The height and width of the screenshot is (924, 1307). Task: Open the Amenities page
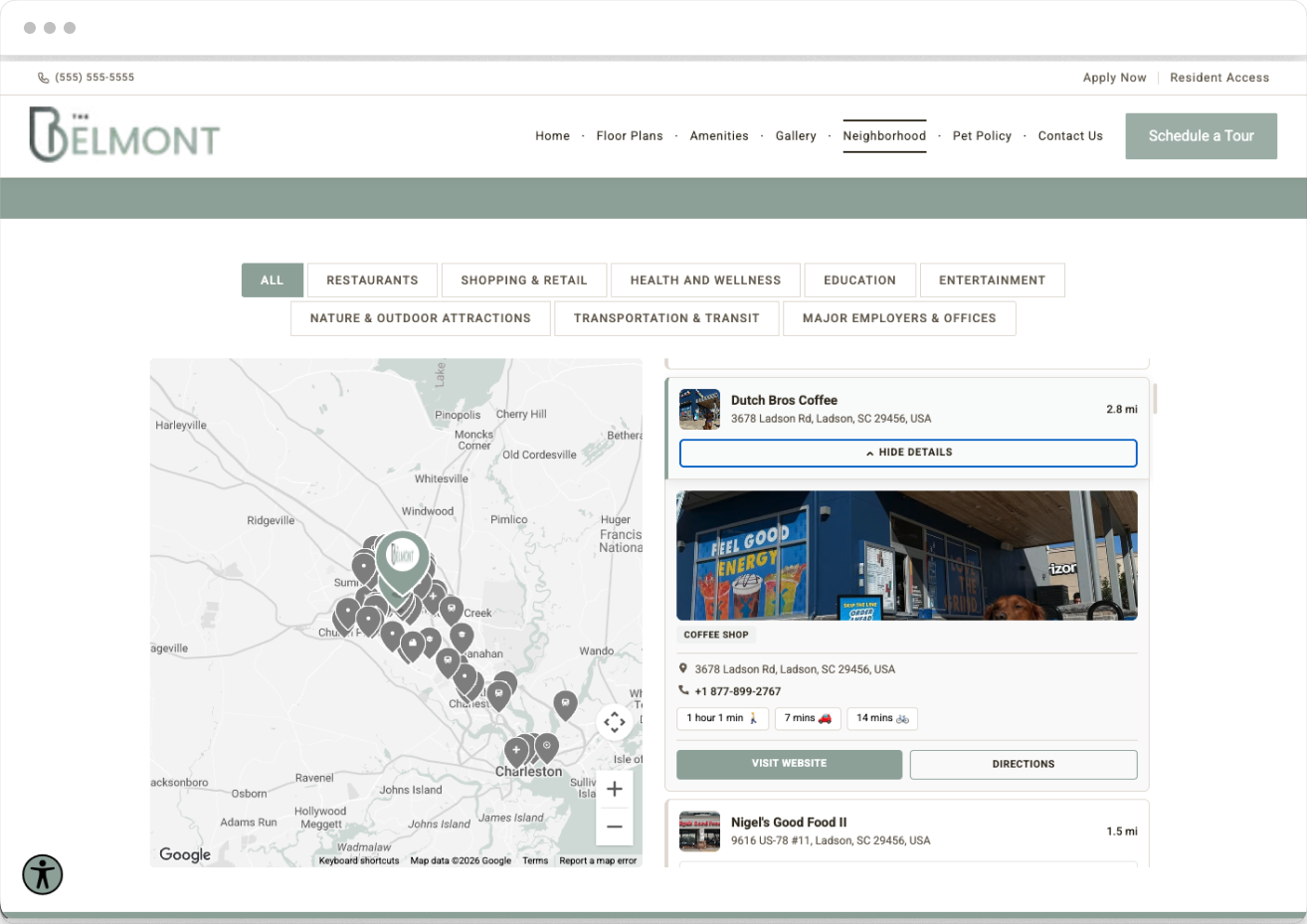tap(719, 136)
